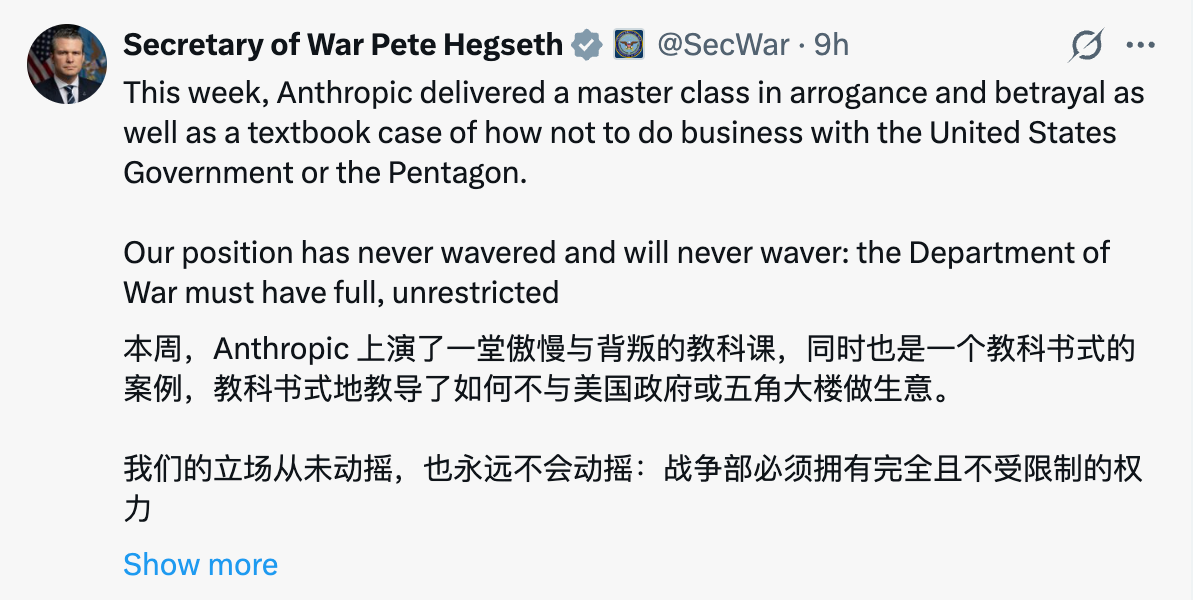Click the phrase "United States" in the post
This screenshot has height=600, width=1204.
(x=1023, y=132)
